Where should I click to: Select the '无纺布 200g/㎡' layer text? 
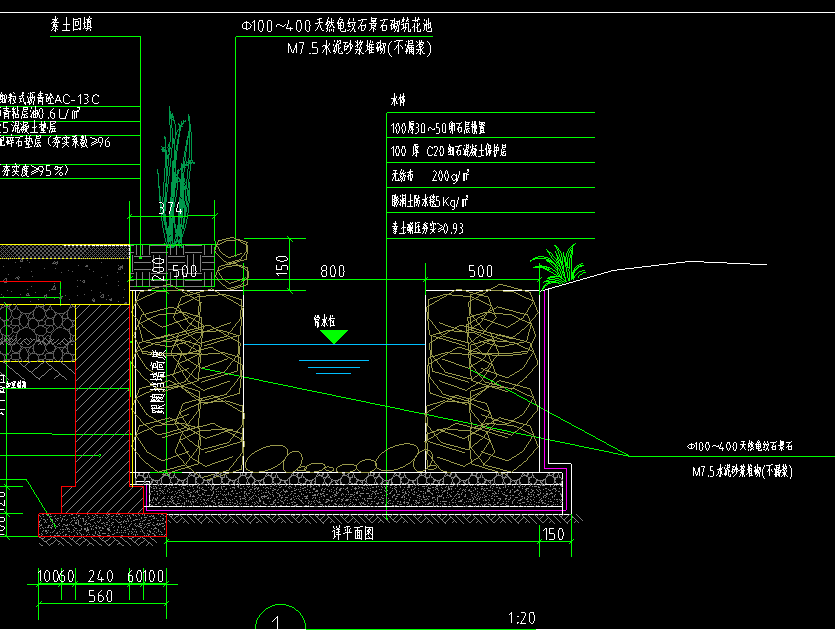tap(430, 176)
